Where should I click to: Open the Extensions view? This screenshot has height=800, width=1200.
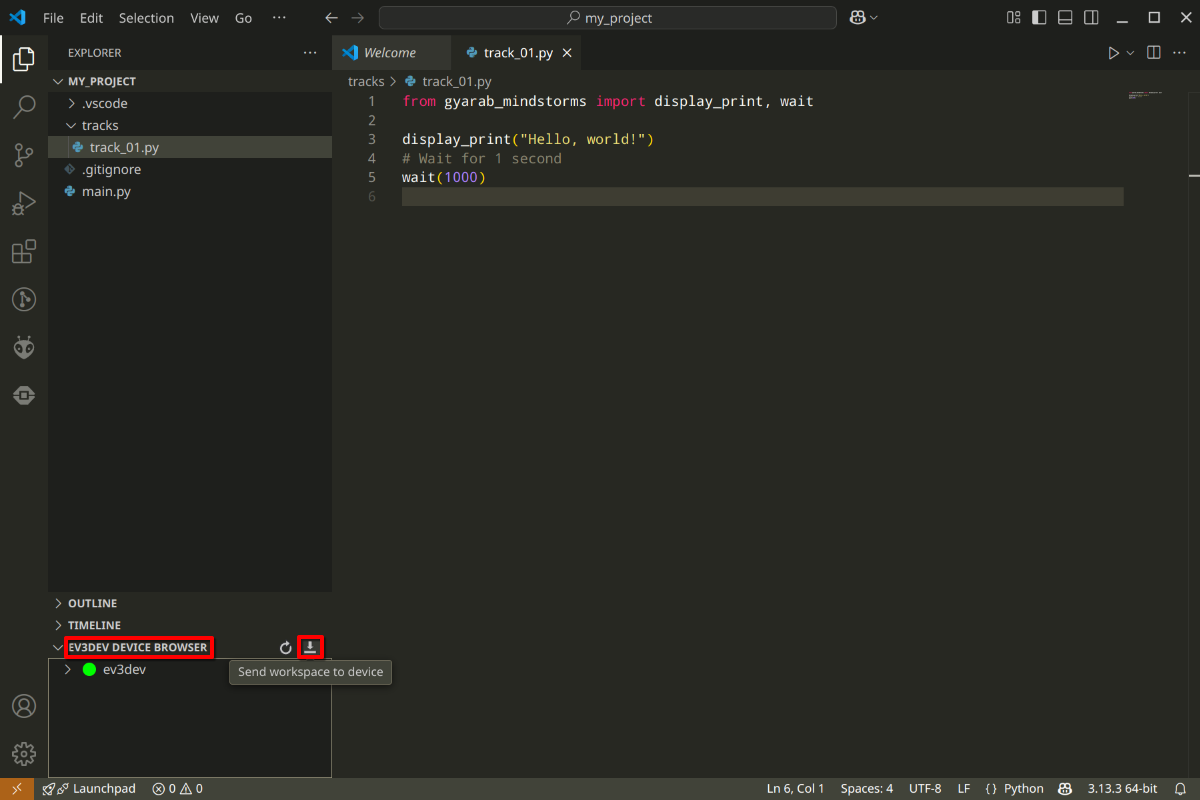click(x=24, y=252)
